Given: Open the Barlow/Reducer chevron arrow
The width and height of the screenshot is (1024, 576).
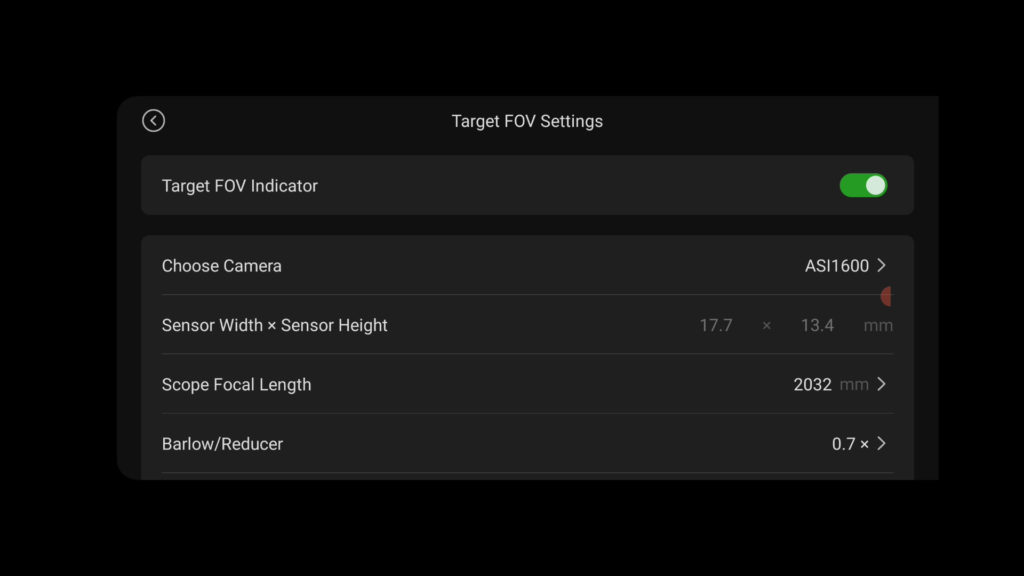Looking at the screenshot, I should click(882, 443).
